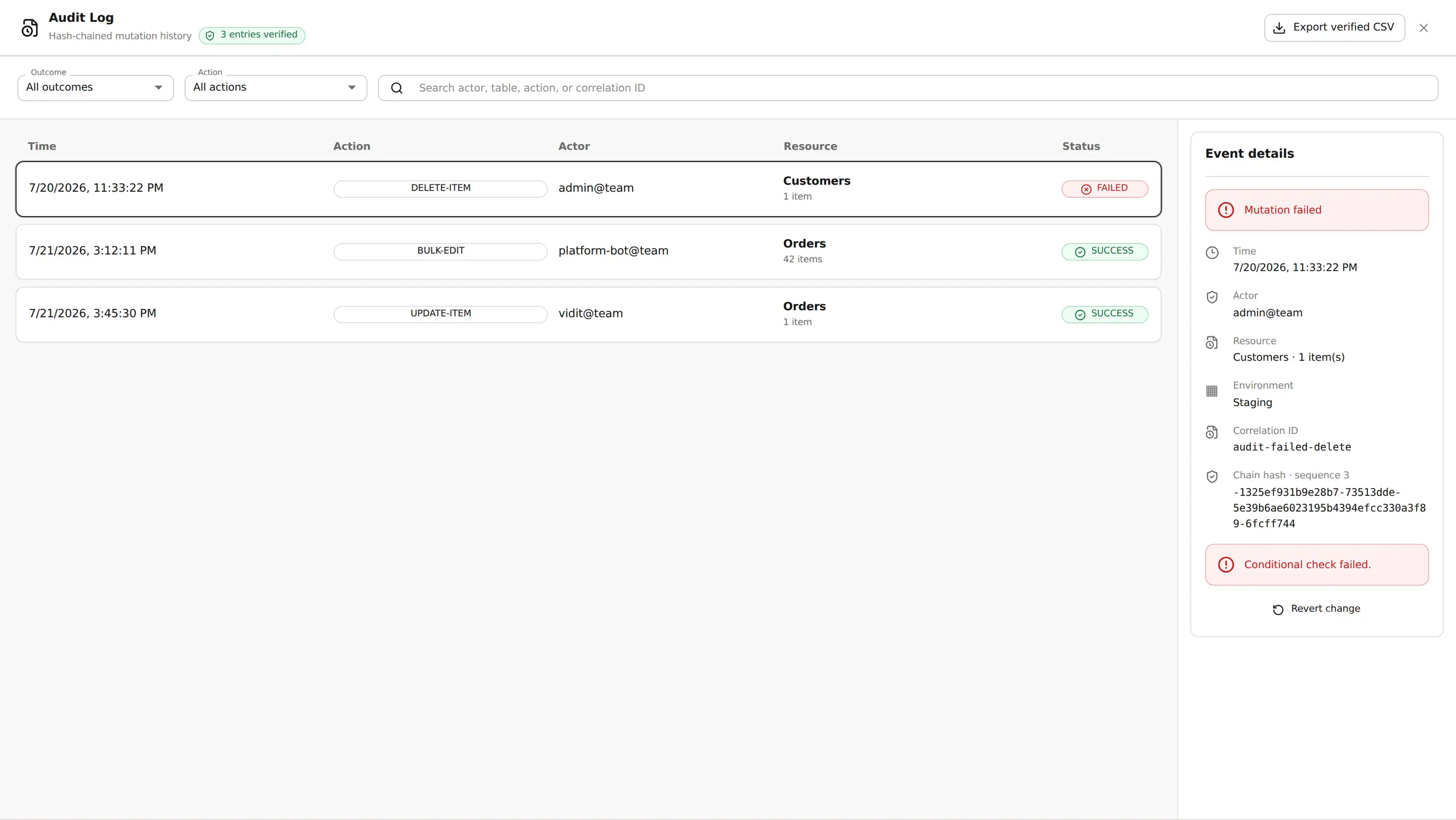
Task: Click the Resource column header
Action: point(810,146)
